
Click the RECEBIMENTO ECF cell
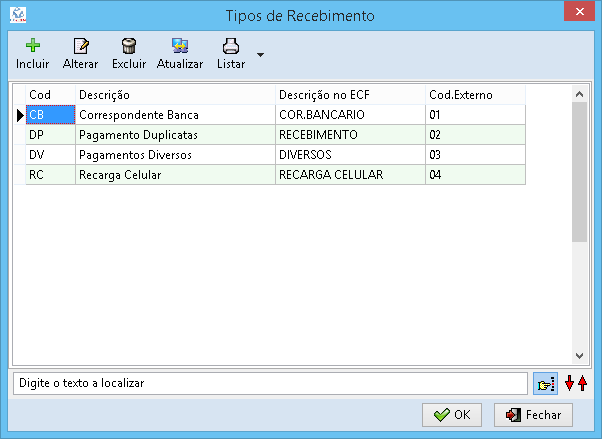pyautogui.click(x=351, y=135)
